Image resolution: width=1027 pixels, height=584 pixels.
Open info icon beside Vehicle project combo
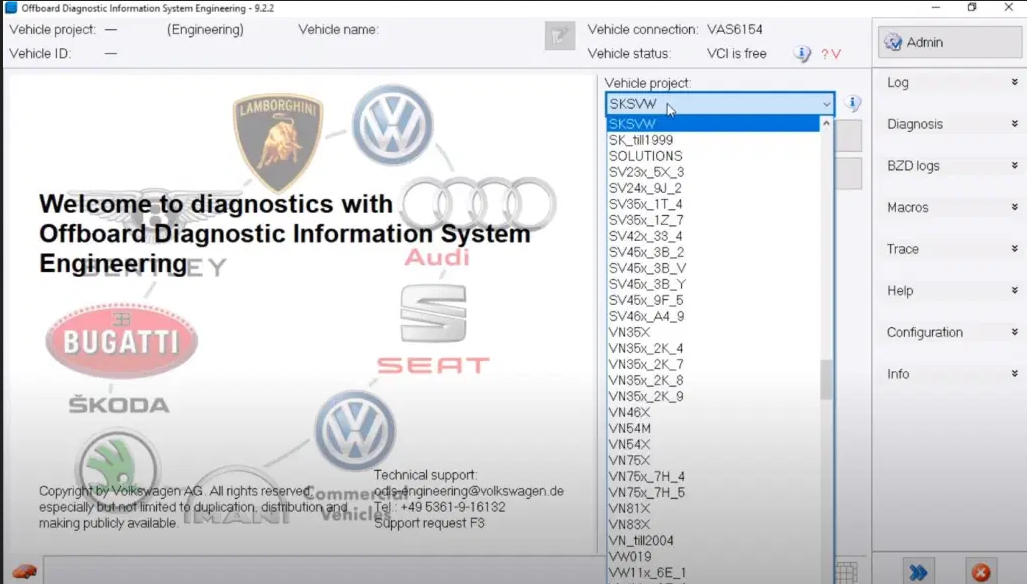852,103
